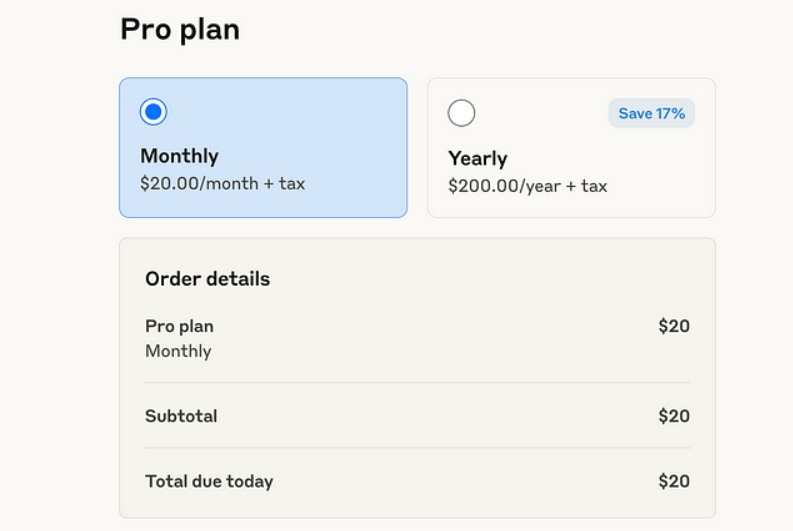Click the $200.00/year + tax price text
This screenshot has height=531, width=793.
pos(527,186)
